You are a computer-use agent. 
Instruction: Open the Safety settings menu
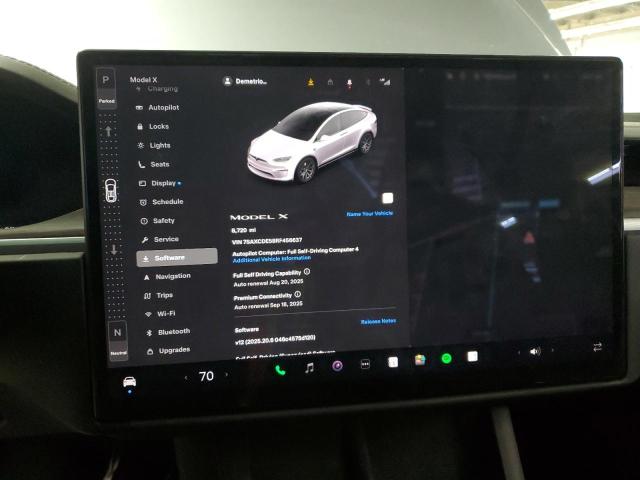[158, 221]
